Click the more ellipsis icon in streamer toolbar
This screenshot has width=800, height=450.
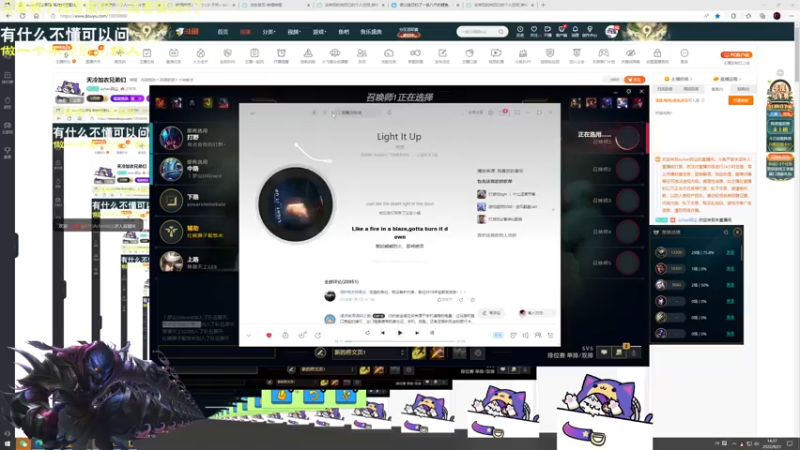[x=684, y=55]
